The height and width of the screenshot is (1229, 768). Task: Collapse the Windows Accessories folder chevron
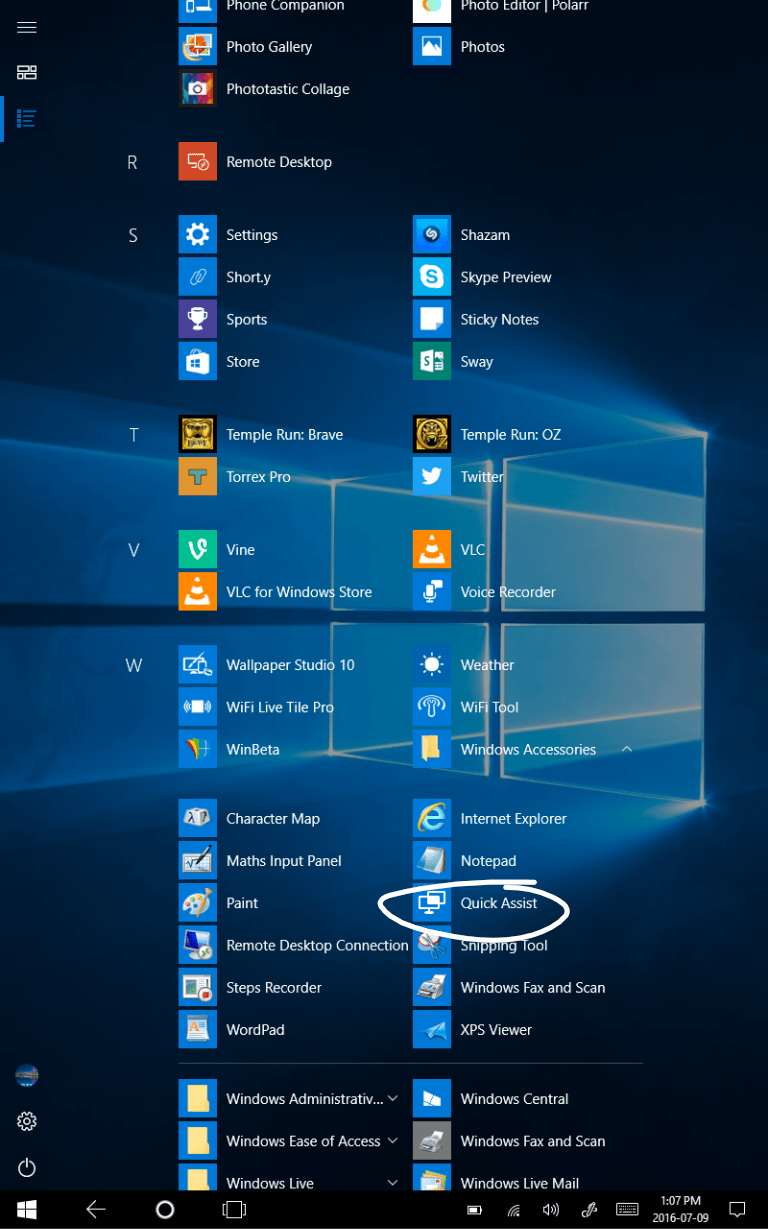pos(627,749)
